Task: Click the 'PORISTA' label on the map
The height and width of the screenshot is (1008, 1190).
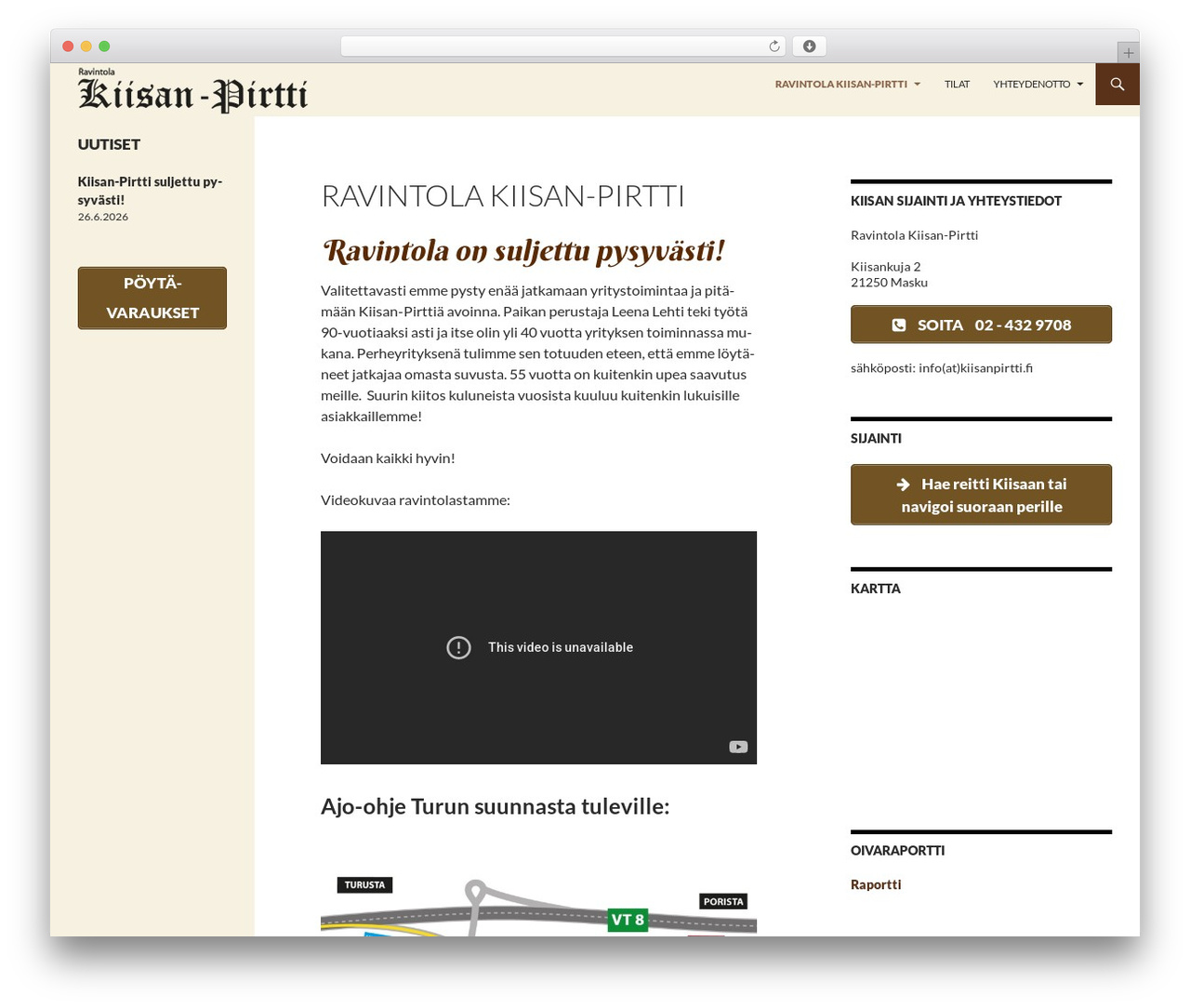Action: [x=723, y=902]
